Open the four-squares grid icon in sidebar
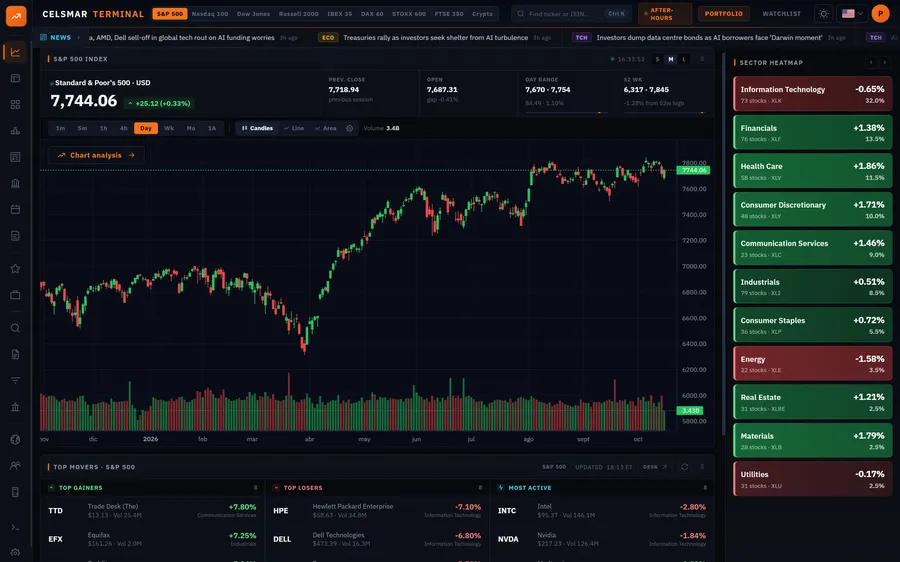This screenshot has height=562, width=900. [x=15, y=104]
